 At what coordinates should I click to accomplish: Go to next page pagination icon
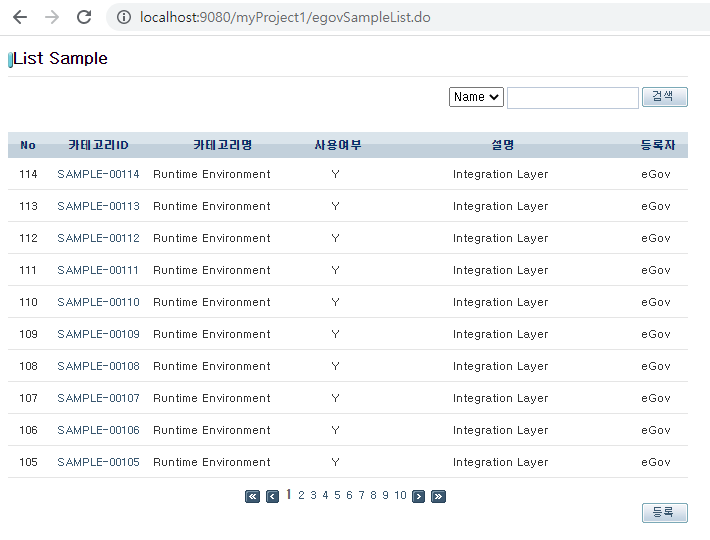coord(418,497)
